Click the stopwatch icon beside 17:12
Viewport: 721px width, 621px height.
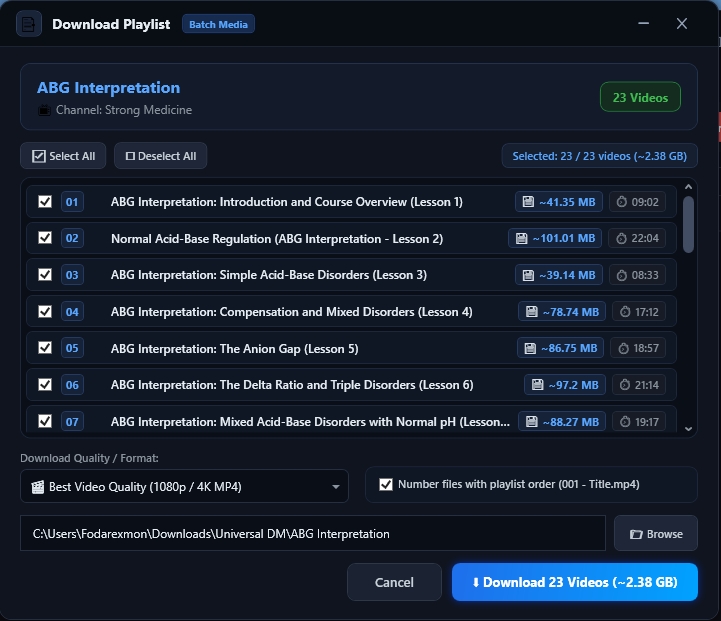(625, 312)
